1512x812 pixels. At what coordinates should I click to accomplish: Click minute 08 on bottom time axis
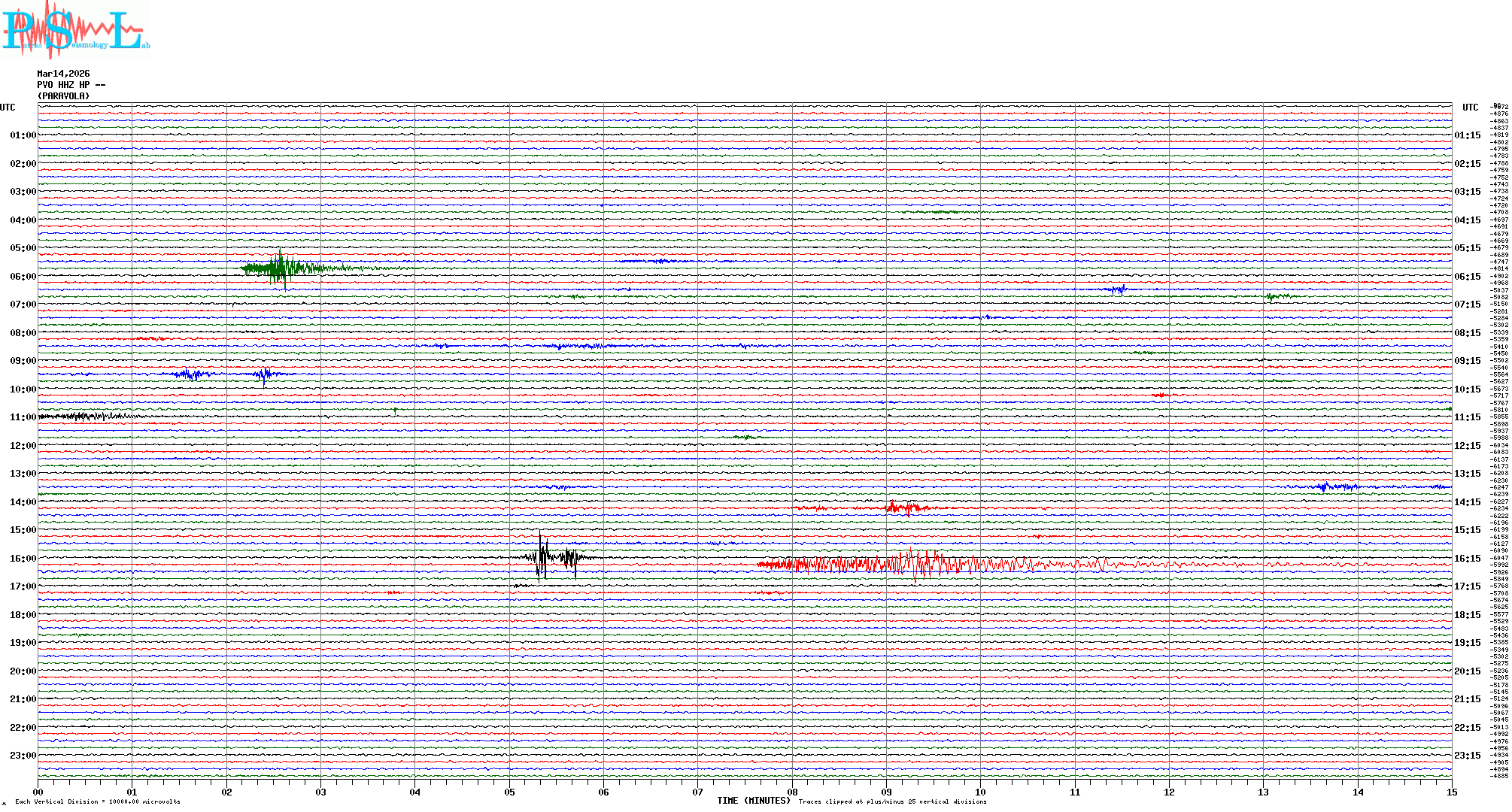[x=792, y=792]
